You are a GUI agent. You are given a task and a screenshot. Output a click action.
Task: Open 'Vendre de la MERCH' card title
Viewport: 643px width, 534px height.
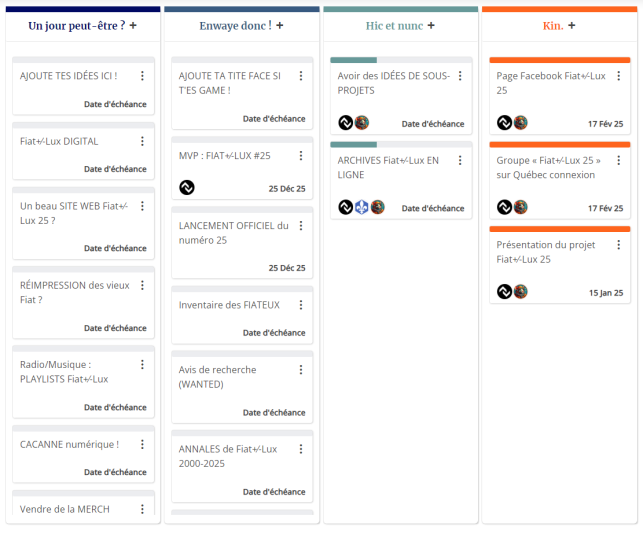click(x=65, y=509)
